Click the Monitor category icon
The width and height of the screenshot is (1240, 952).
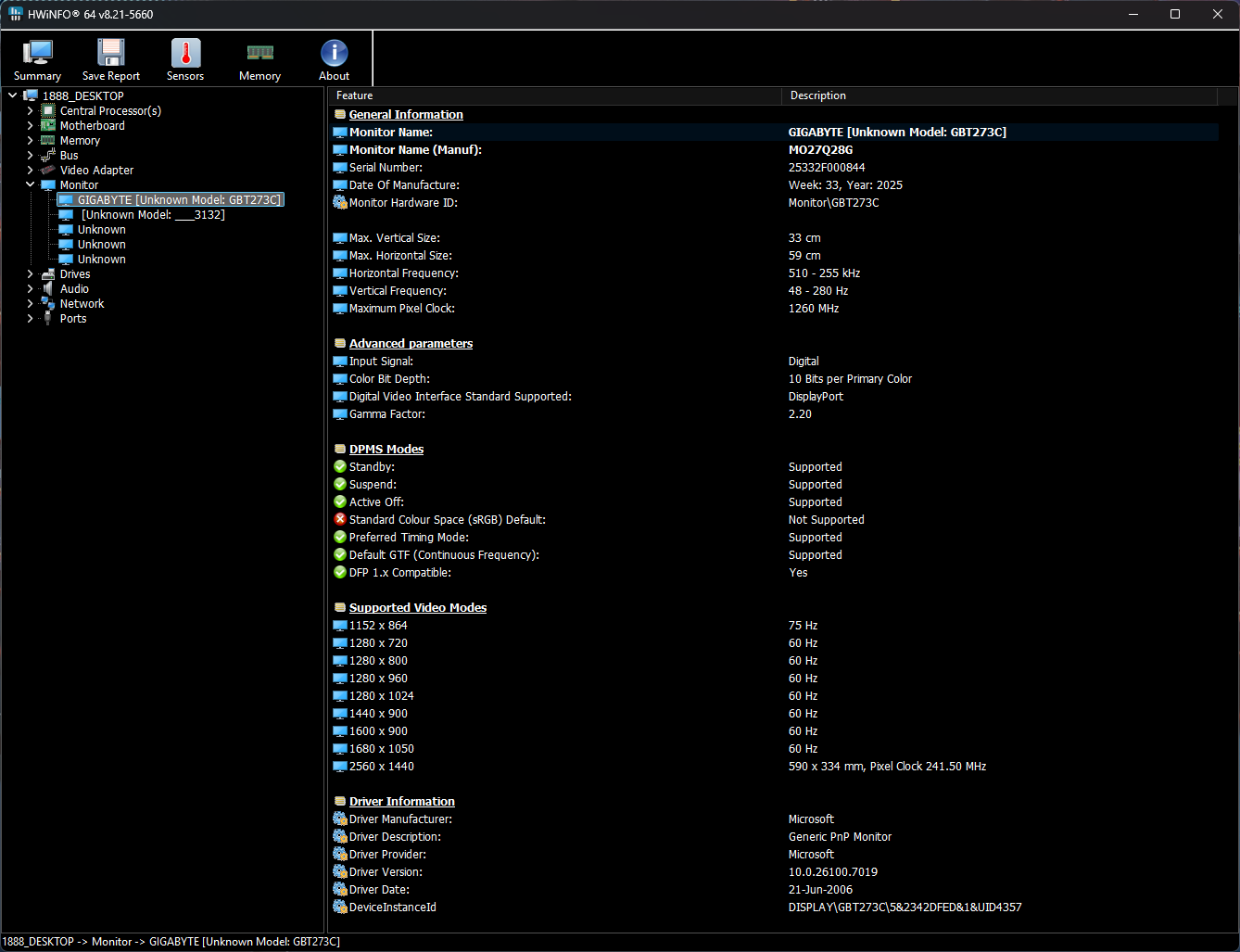tap(48, 184)
